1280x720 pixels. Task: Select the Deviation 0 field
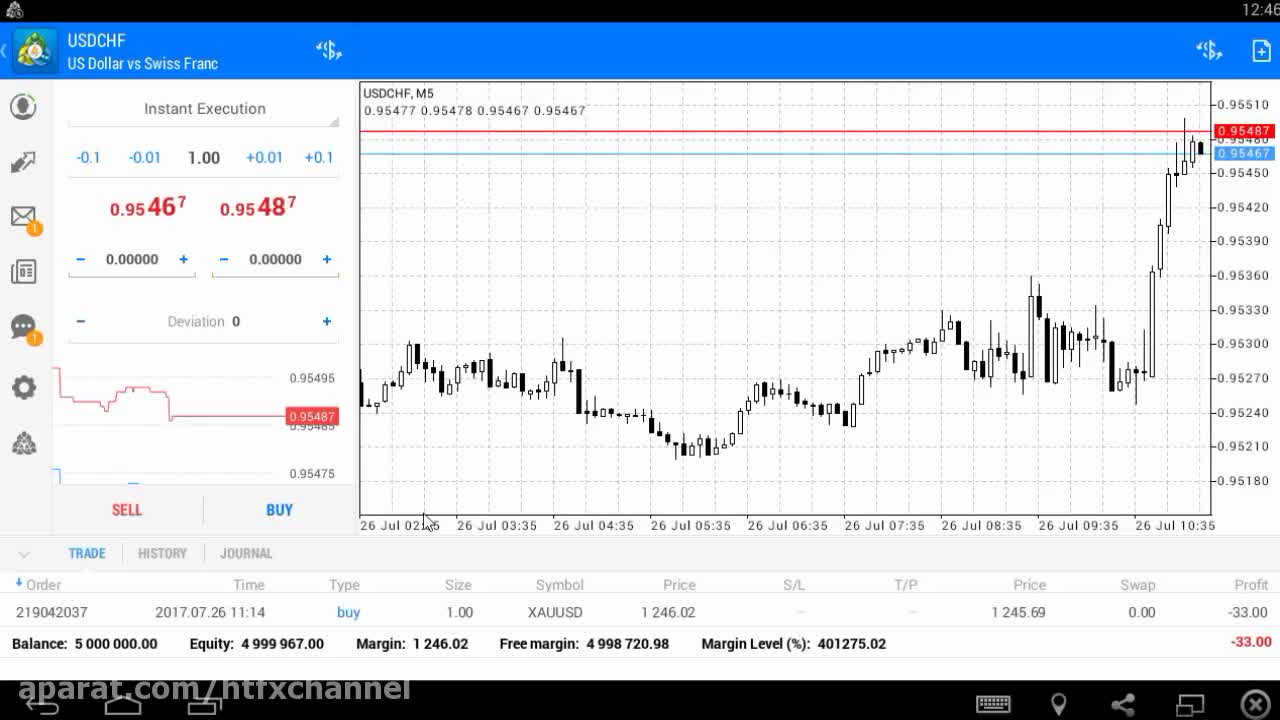coord(204,321)
